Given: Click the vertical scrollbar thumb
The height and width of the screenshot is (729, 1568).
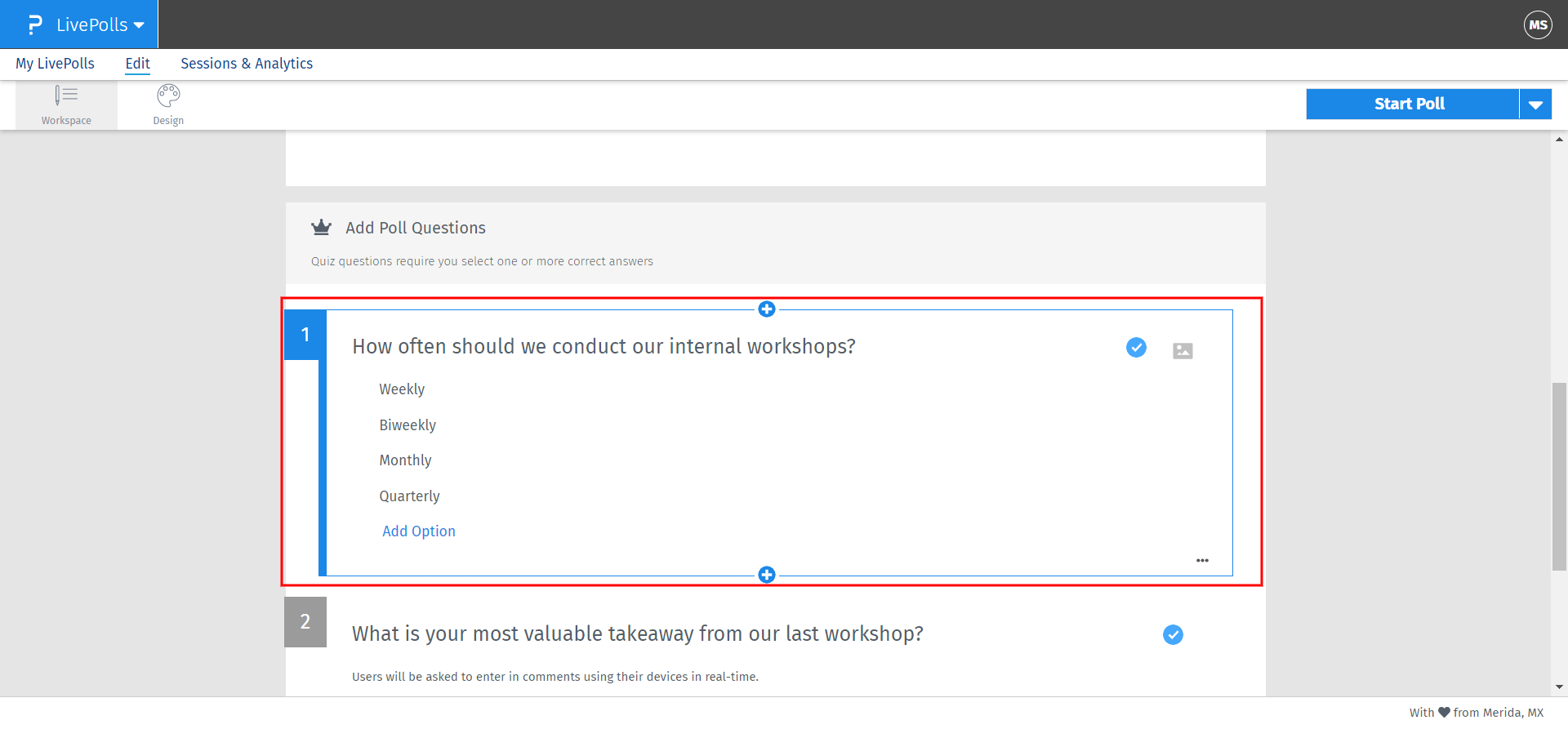Looking at the screenshot, I should (1559, 476).
